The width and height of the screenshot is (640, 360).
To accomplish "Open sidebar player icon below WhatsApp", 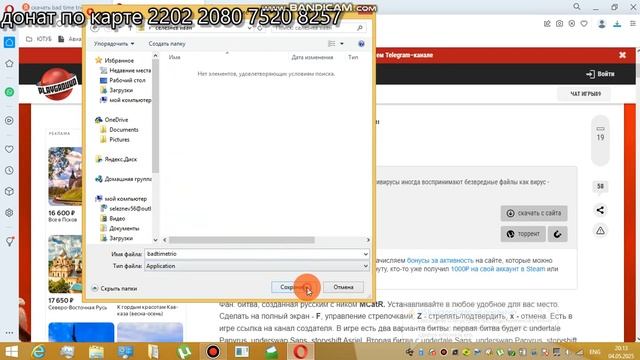I will 9,120.
